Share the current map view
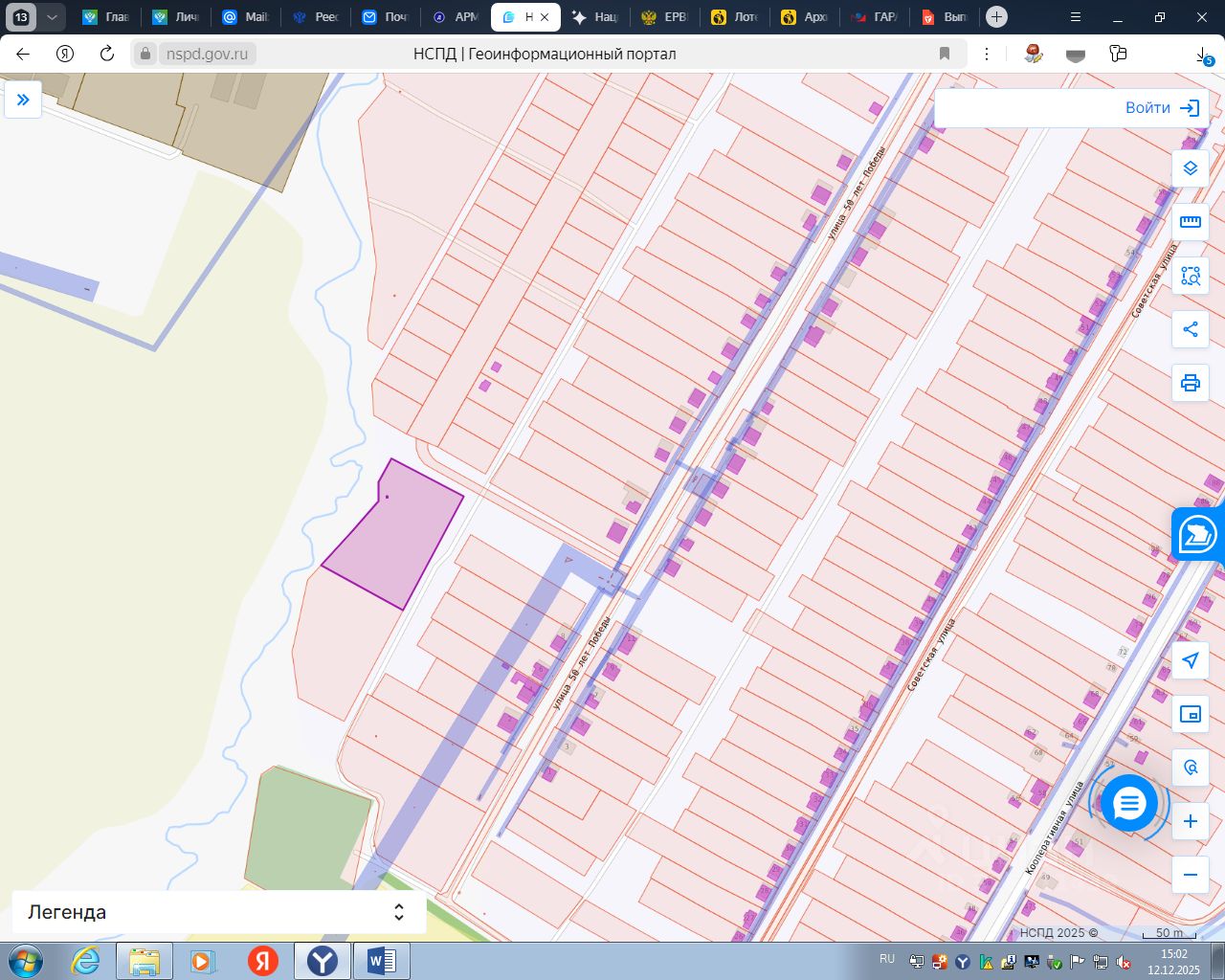 click(x=1191, y=329)
